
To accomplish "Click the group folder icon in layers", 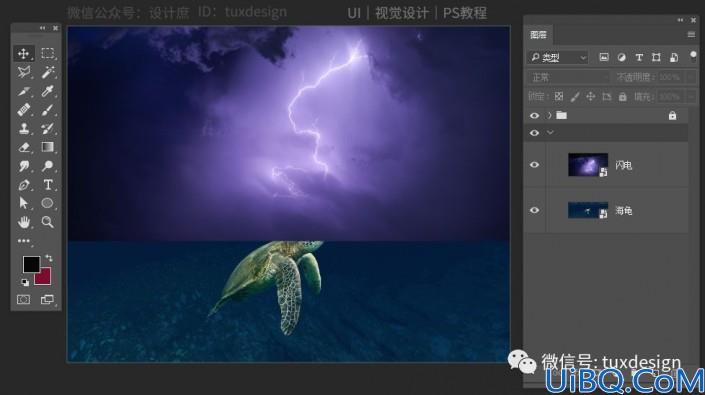I will click(562, 115).
